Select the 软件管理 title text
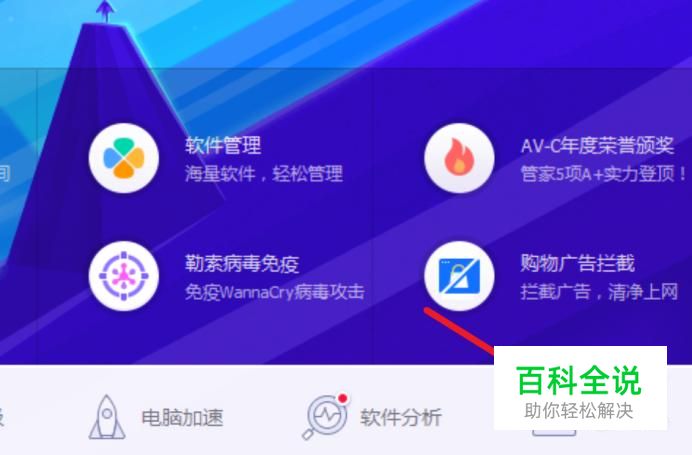Image resolution: width=692 pixels, height=455 pixels. click(x=223, y=145)
